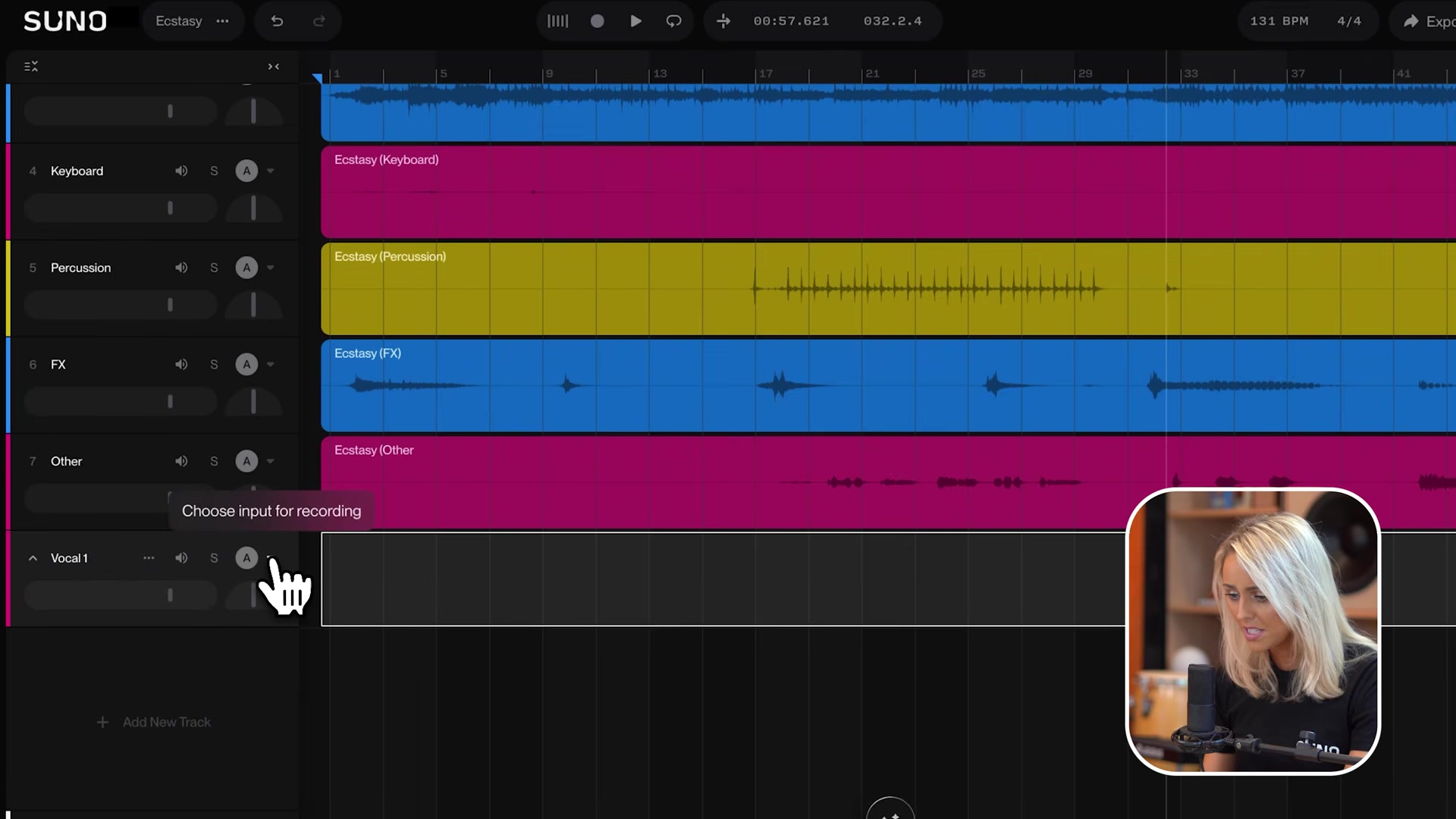Solo the FX track
The width and height of the screenshot is (1456, 819).
(x=214, y=365)
